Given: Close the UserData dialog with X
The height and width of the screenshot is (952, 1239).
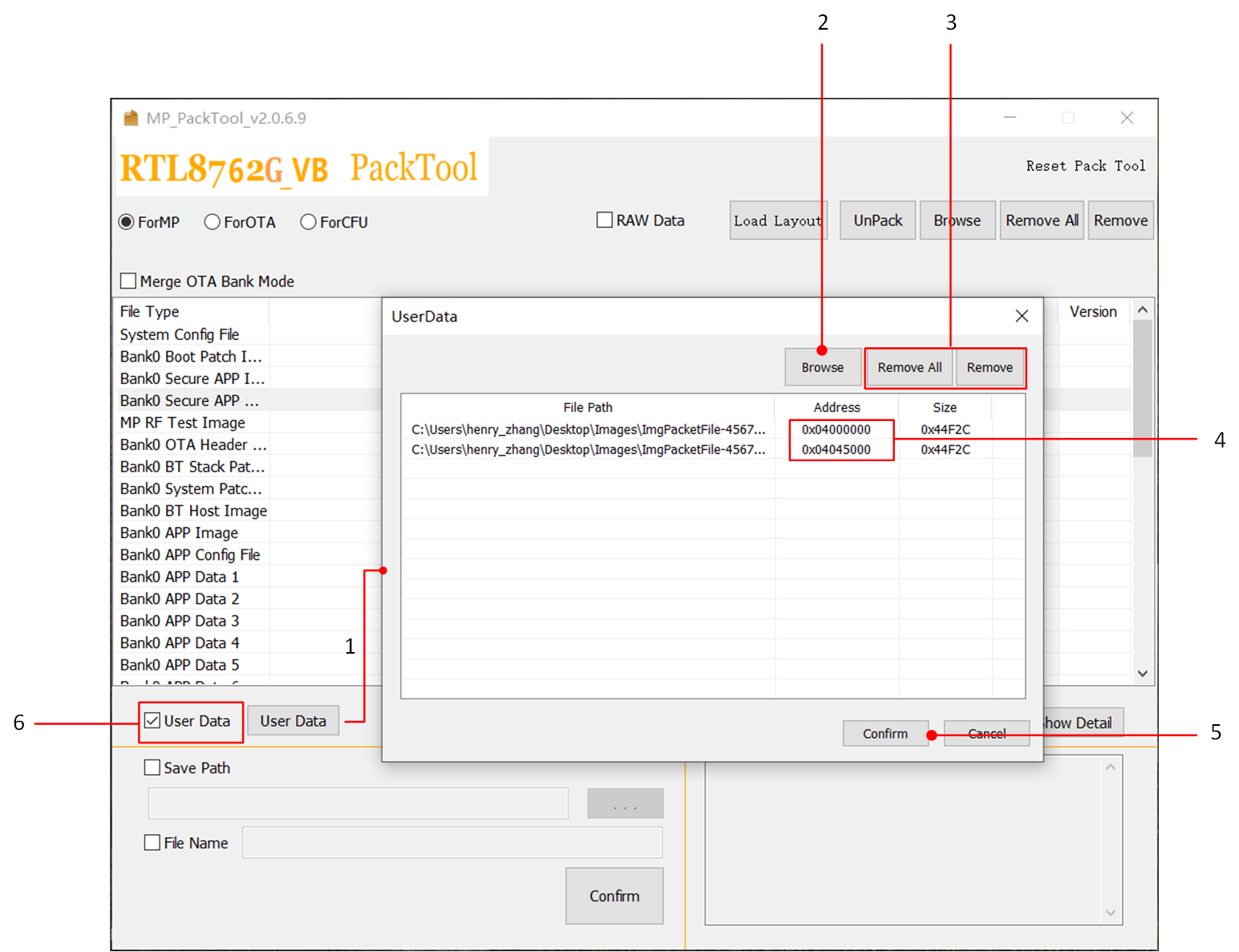Looking at the screenshot, I should click(1021, 316).
